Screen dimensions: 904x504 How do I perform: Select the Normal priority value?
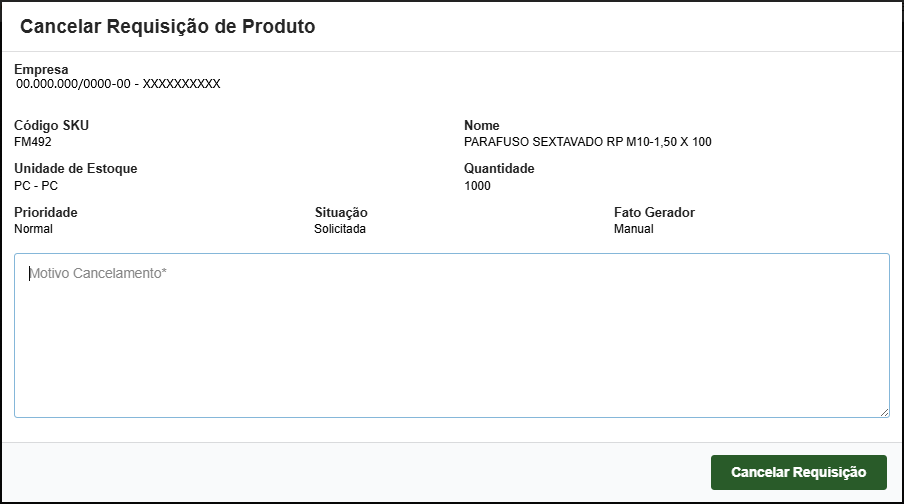click(x=34, y=229)
